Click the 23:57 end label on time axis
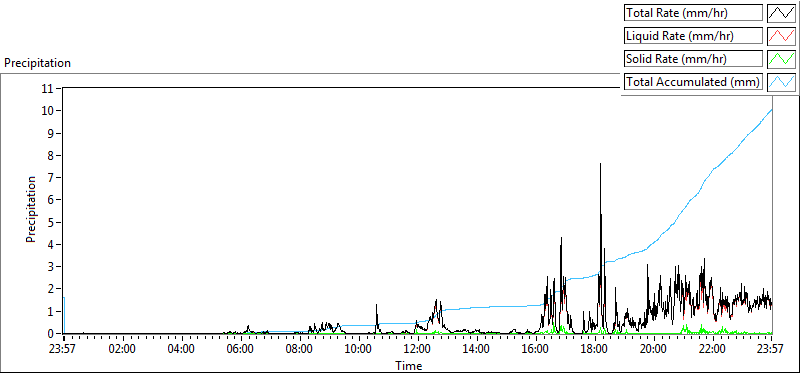Screen dimensions: 800x373 [x=771, y=350]
